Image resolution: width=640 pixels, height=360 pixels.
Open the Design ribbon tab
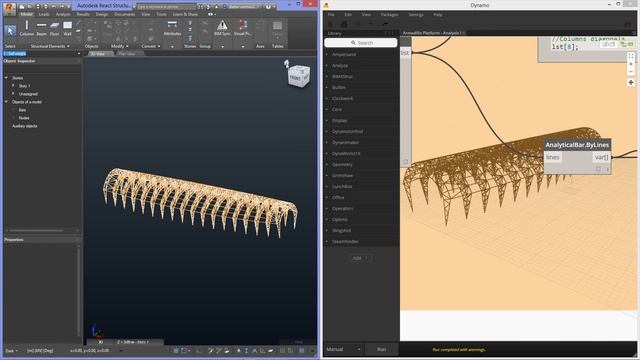click(102, 14)
